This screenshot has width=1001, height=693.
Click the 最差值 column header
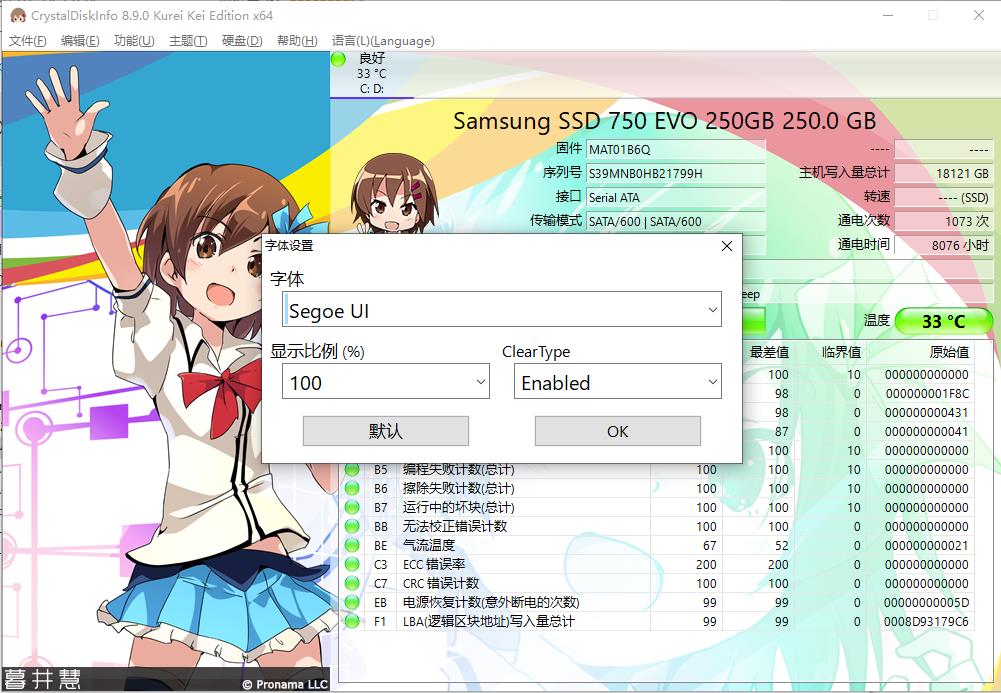coord(769,352)
